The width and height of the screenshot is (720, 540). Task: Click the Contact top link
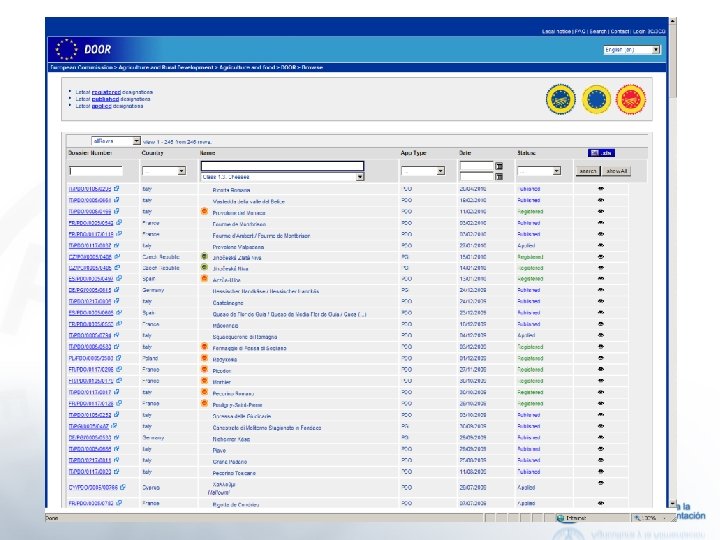(x=619, y=31)
